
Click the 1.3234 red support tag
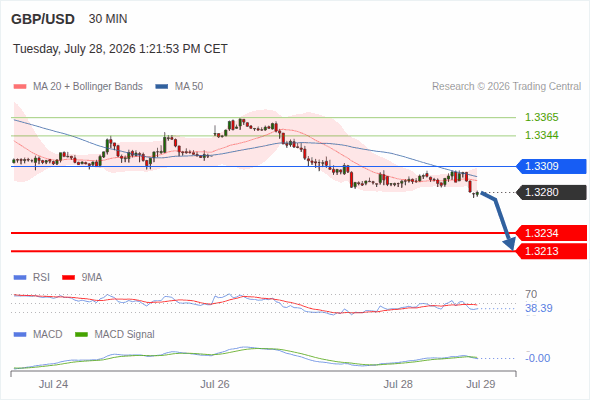(x=551, y=233)
